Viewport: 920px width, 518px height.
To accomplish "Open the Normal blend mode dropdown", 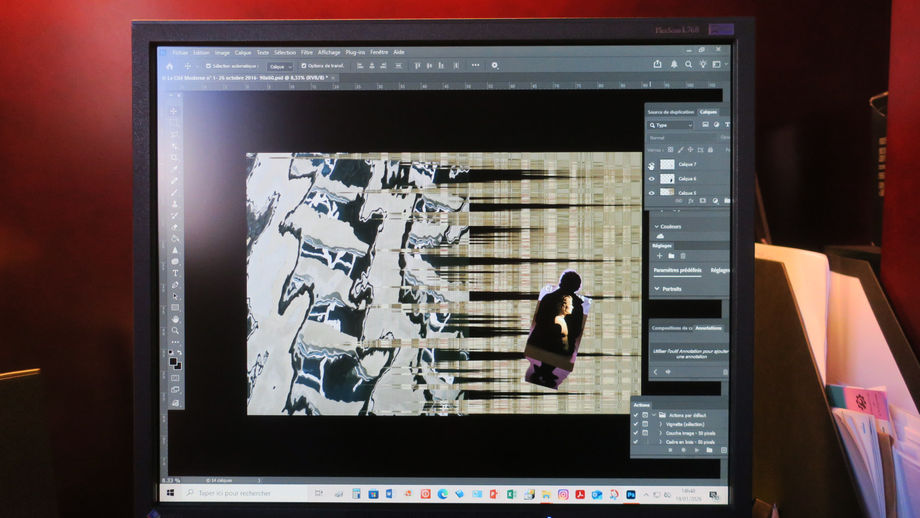I will tap(682, 138).
